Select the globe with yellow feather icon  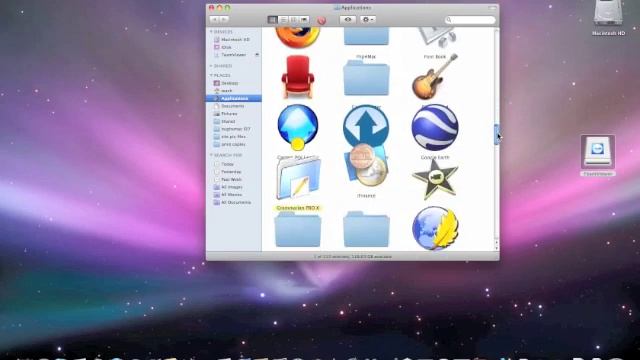(x=435, y=228)
